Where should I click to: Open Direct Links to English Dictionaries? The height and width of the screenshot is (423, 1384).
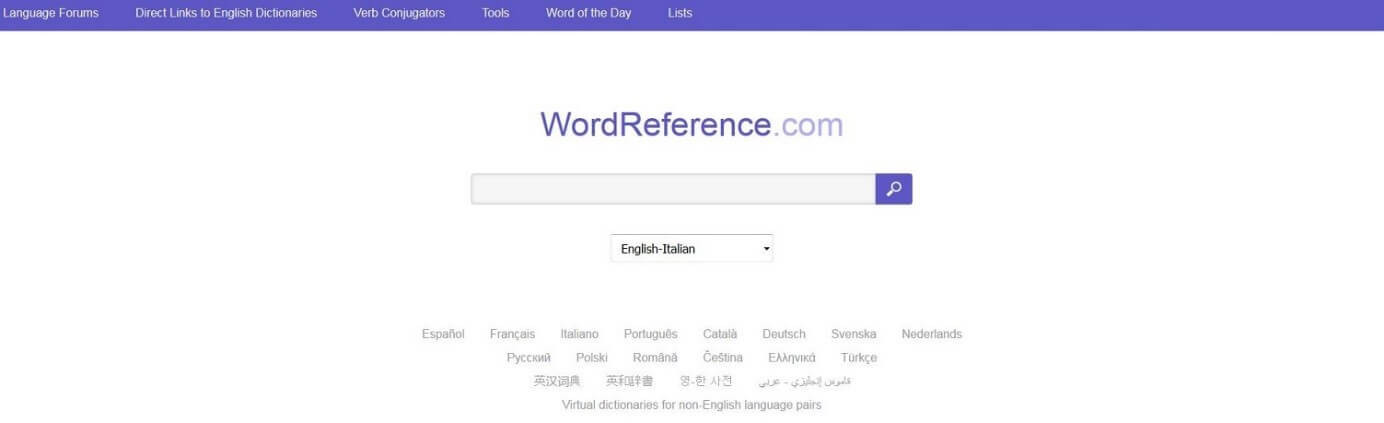pyautogui.click(x=226, y=13)
